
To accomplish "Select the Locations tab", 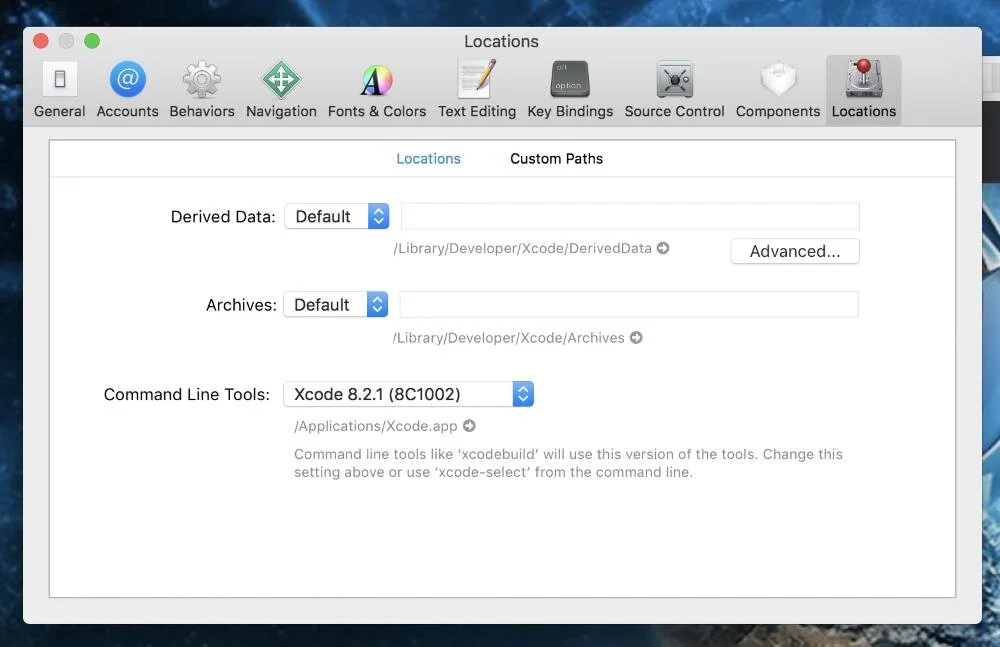I will pos(428,158).
